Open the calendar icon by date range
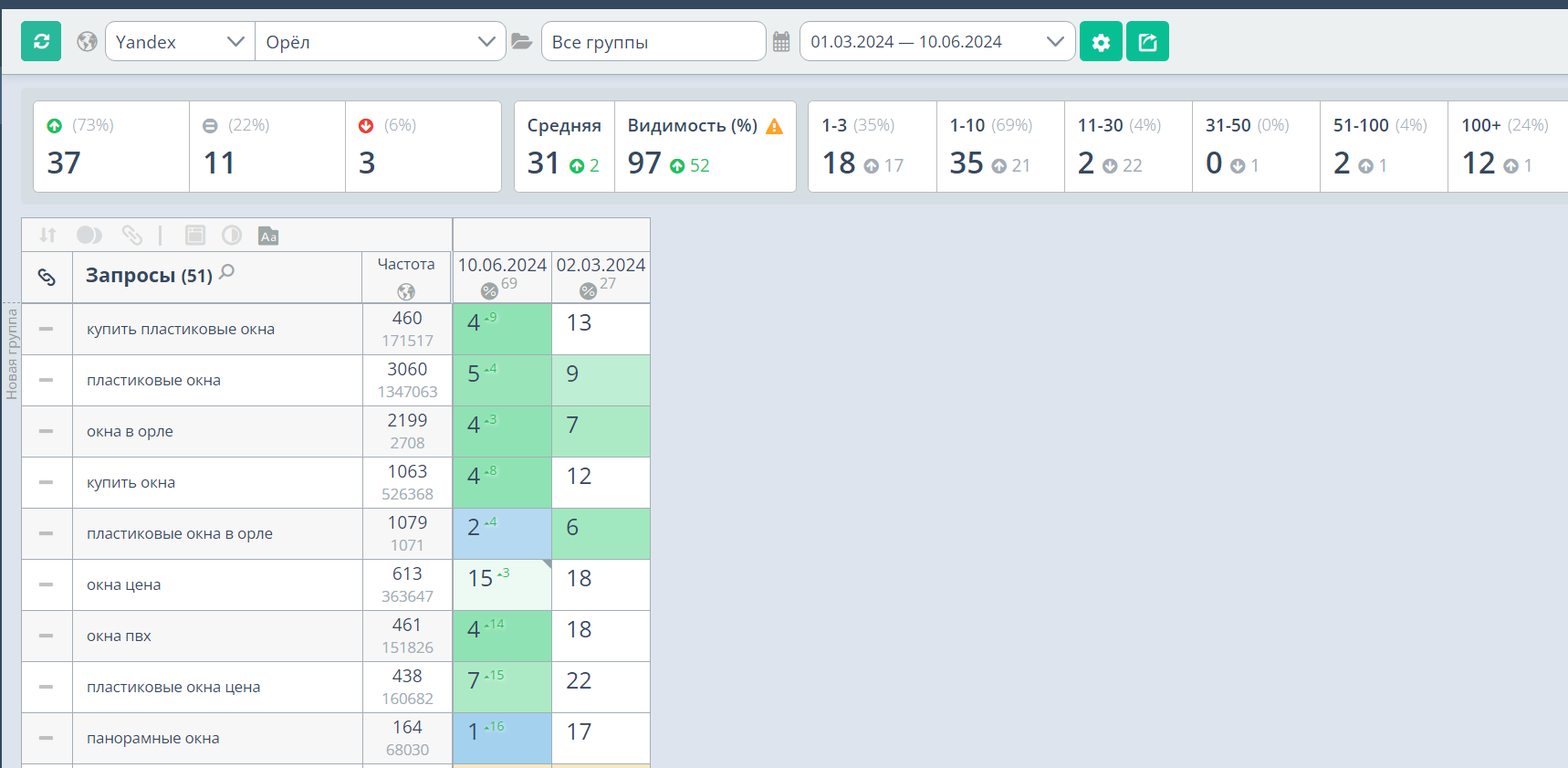The height and width of the screenshot is (768, 1568). [781, 41]
